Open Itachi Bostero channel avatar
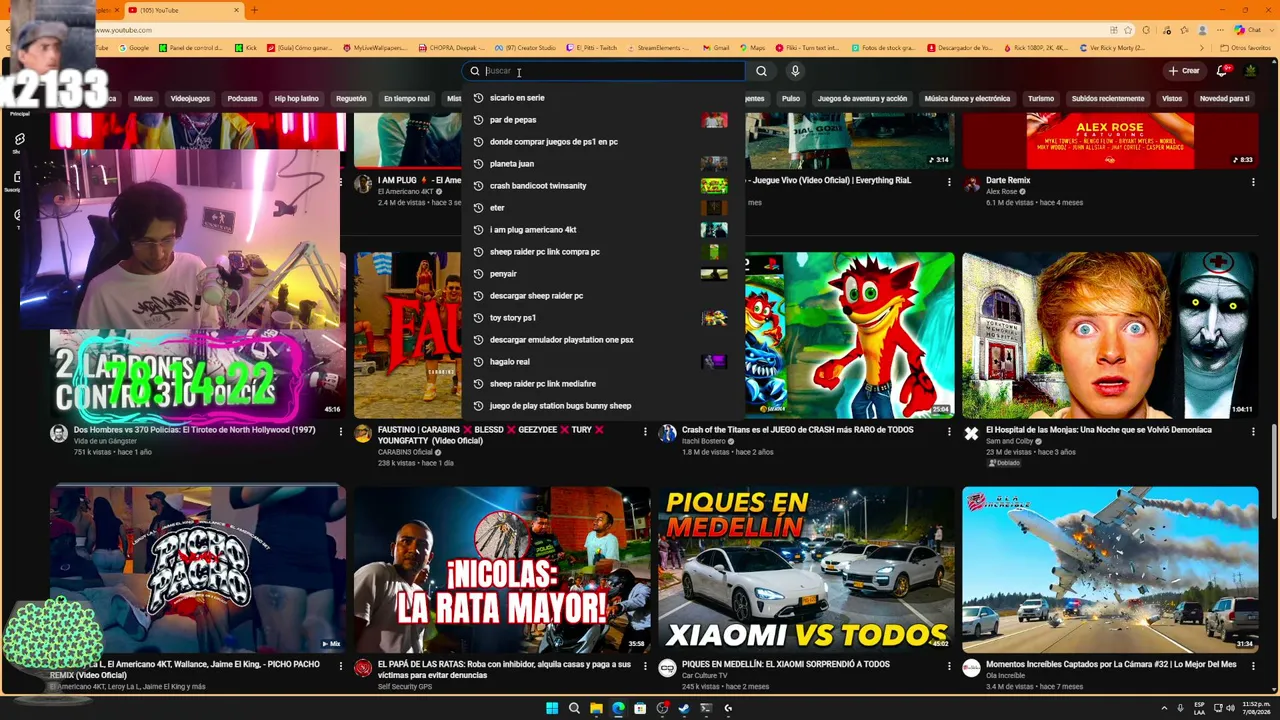Viewport: 1280px width, 720px height. pyautogui.click(x=667, y=433)
